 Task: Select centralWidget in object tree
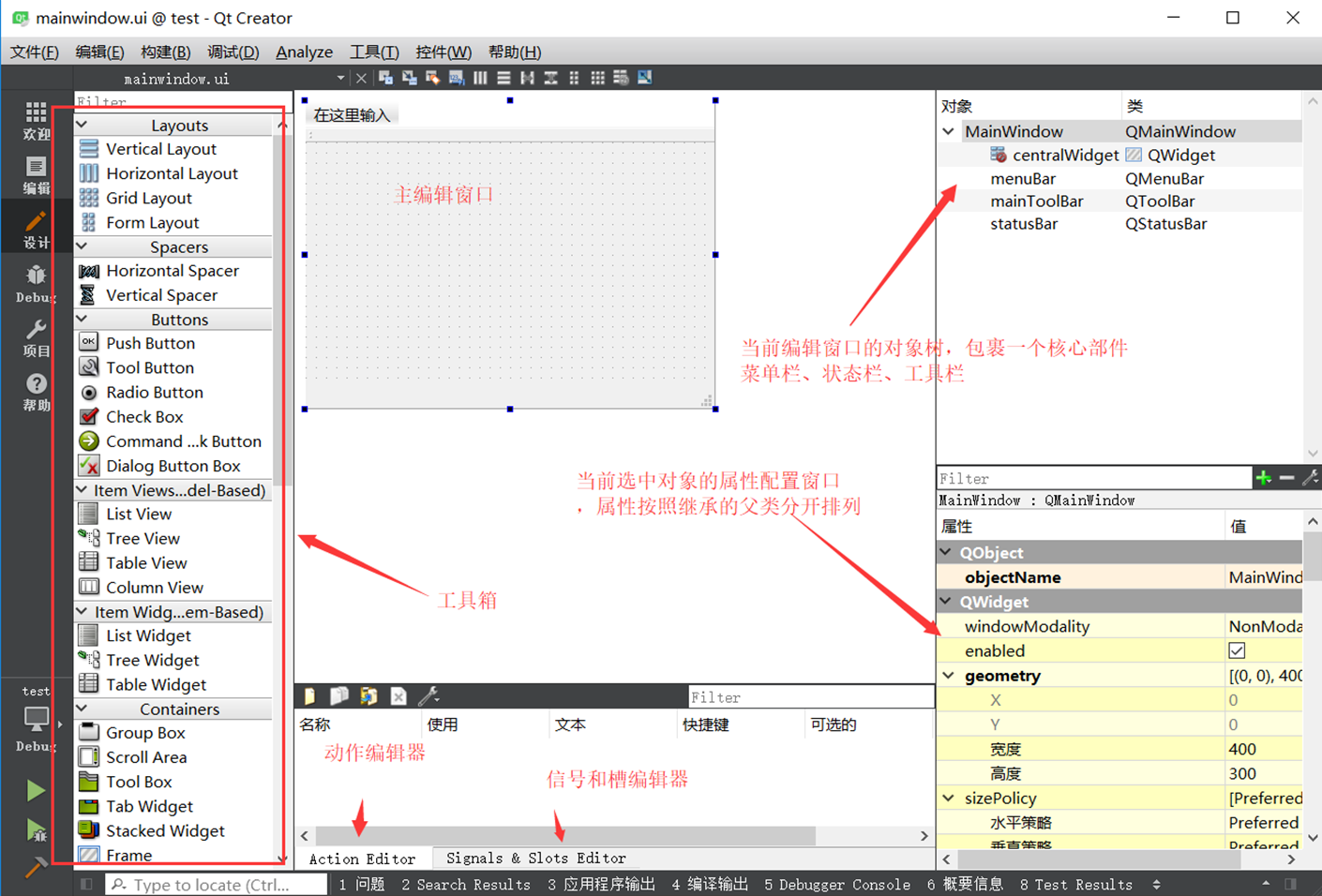pos(1065,155)
